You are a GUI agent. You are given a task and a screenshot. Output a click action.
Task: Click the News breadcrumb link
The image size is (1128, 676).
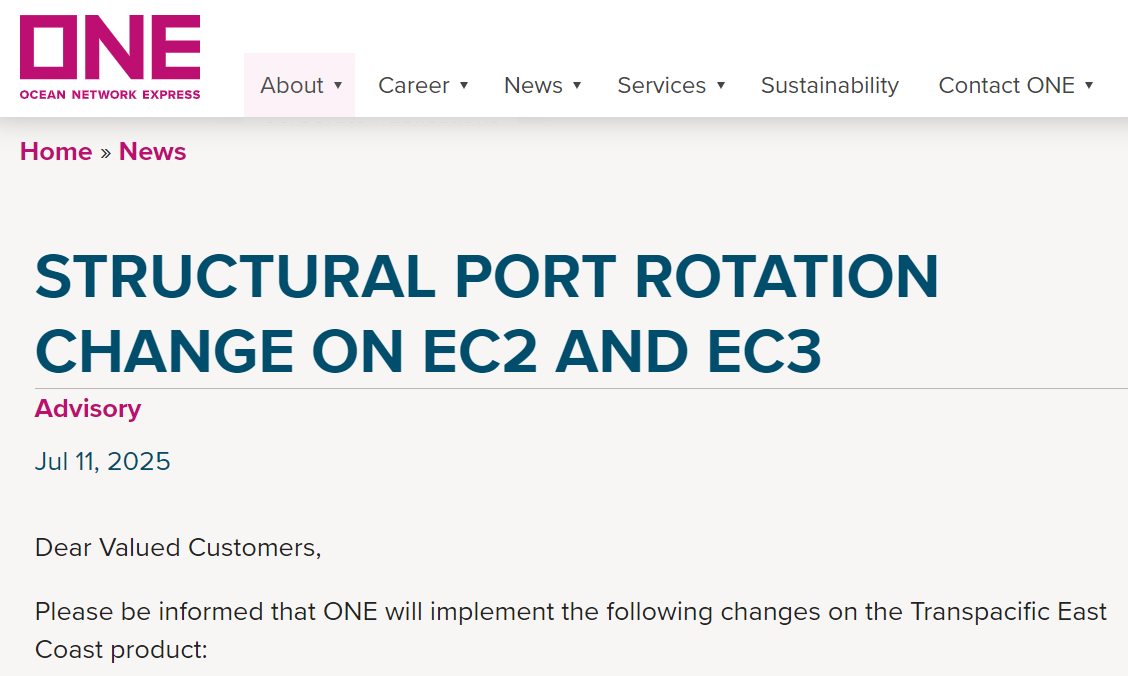click(152, 152)
